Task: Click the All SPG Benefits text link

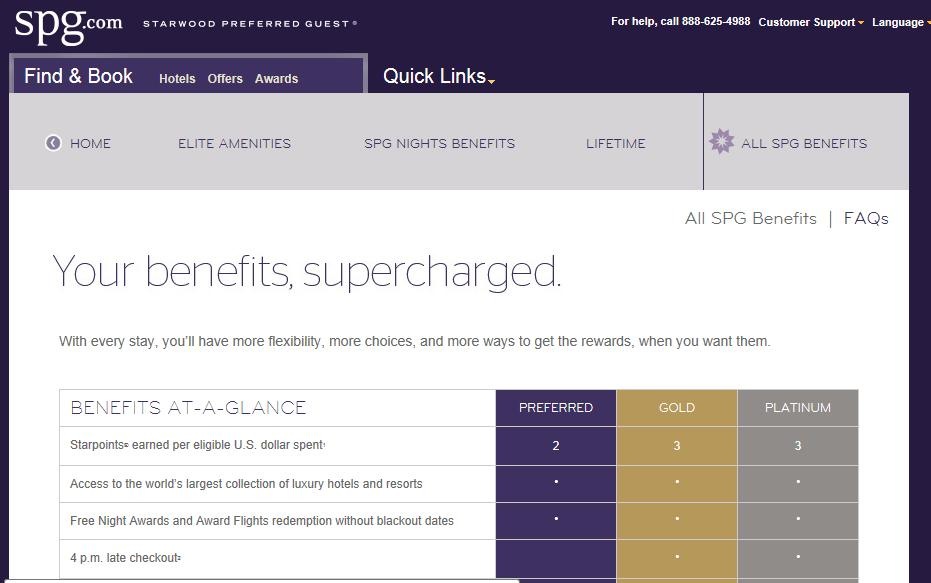Action: click(x=750, y=218)
